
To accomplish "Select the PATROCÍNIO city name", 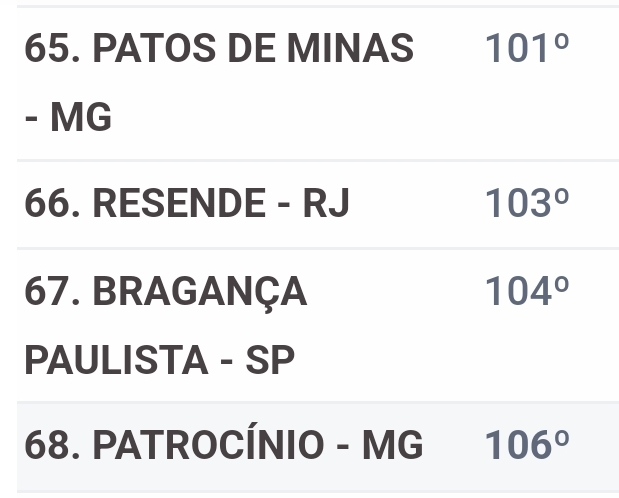I will tap(208, 446).
